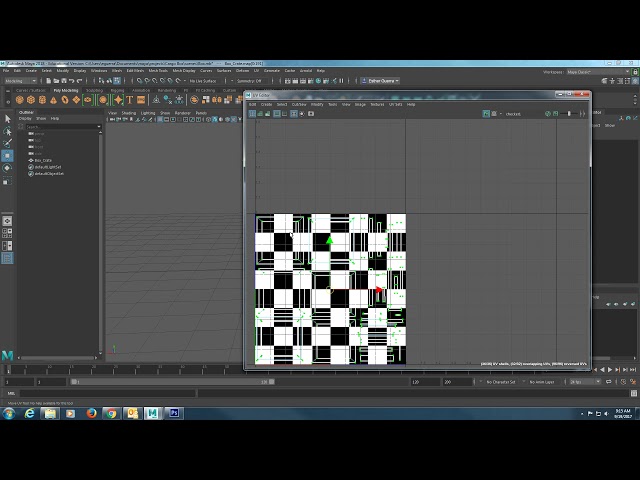
Task: Switch to the Poly Modeling shelf tab
Action: tap(66, 90)
